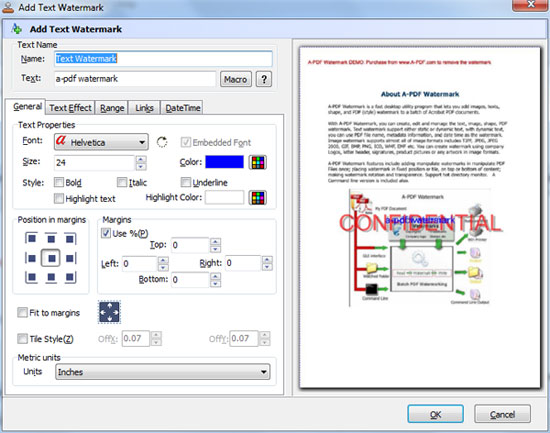The width and height of the screenshot is (550, 433).
Task: Decrease Top margin with down arrow
Action: tap(215, 249)
